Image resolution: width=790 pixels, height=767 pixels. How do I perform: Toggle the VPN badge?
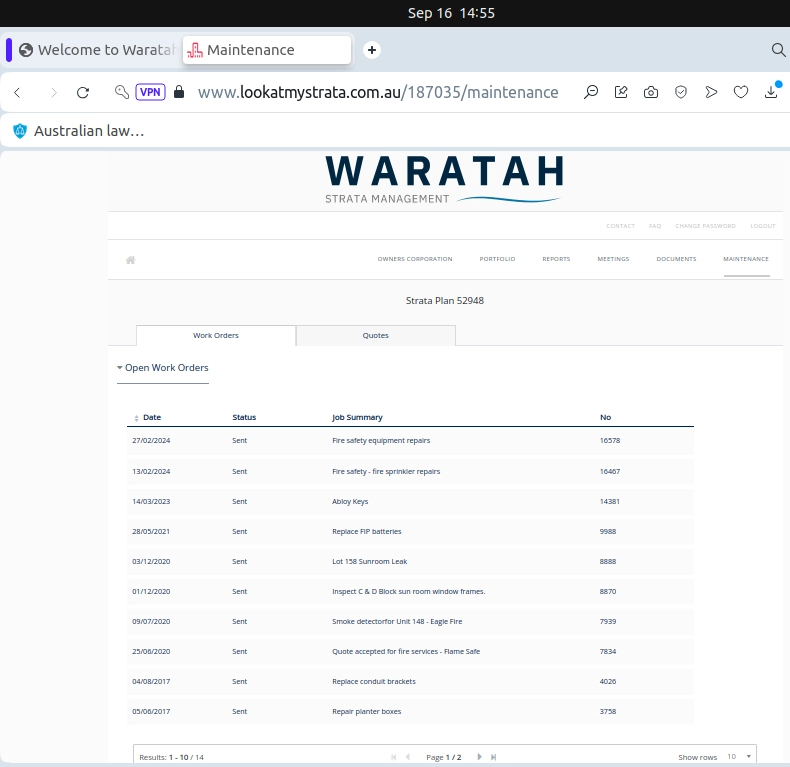[150, 92]
